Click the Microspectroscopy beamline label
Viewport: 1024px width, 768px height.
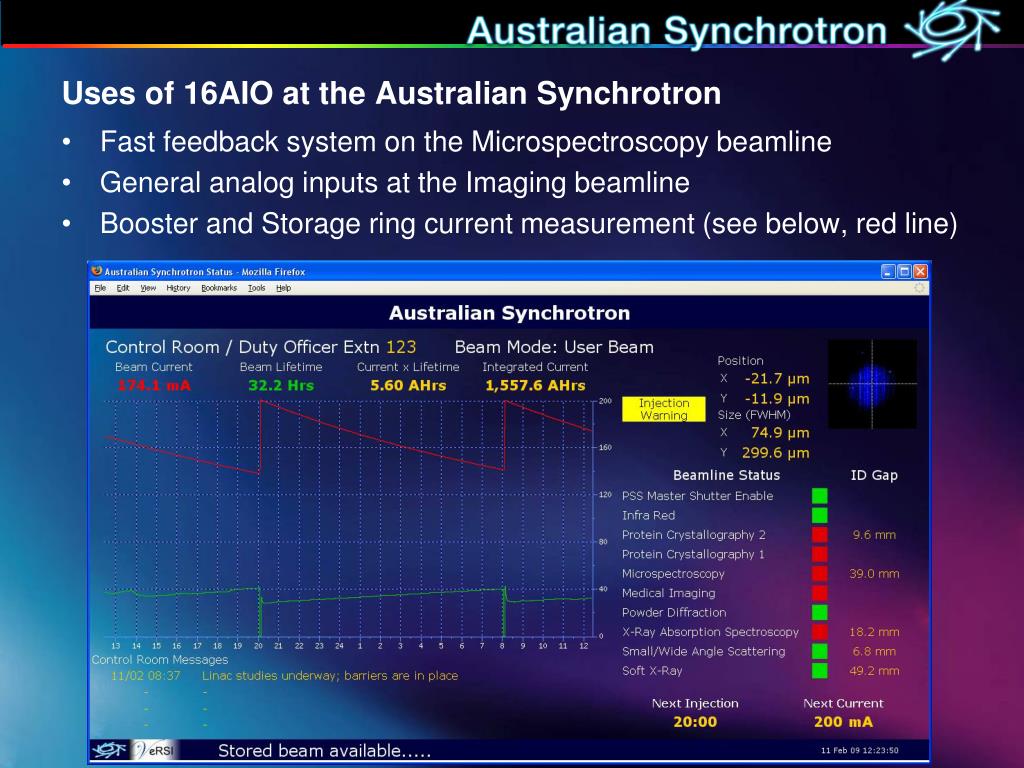(673, 574)
